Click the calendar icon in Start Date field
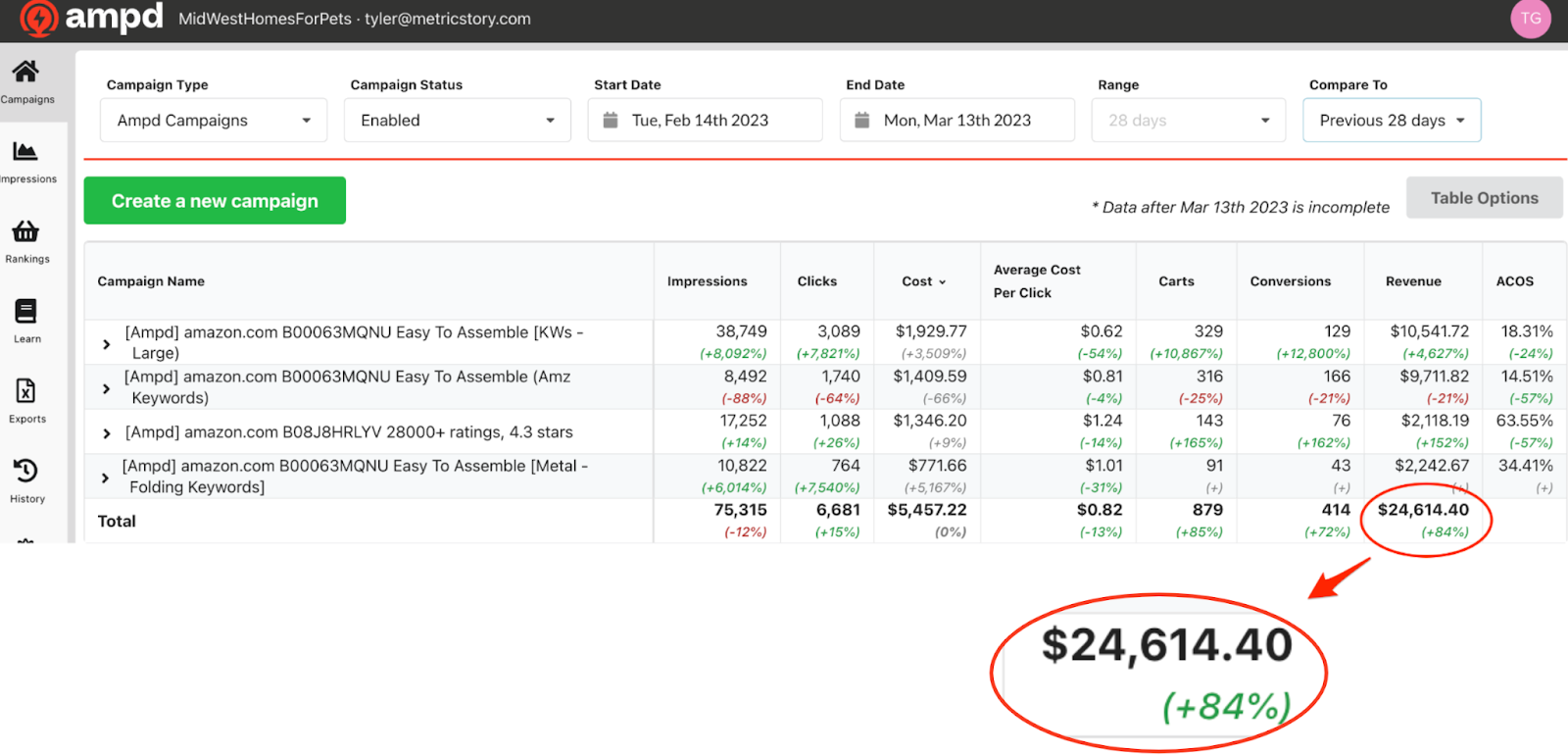Screen dimensions: 1568x755 click(x=611, y=121)
